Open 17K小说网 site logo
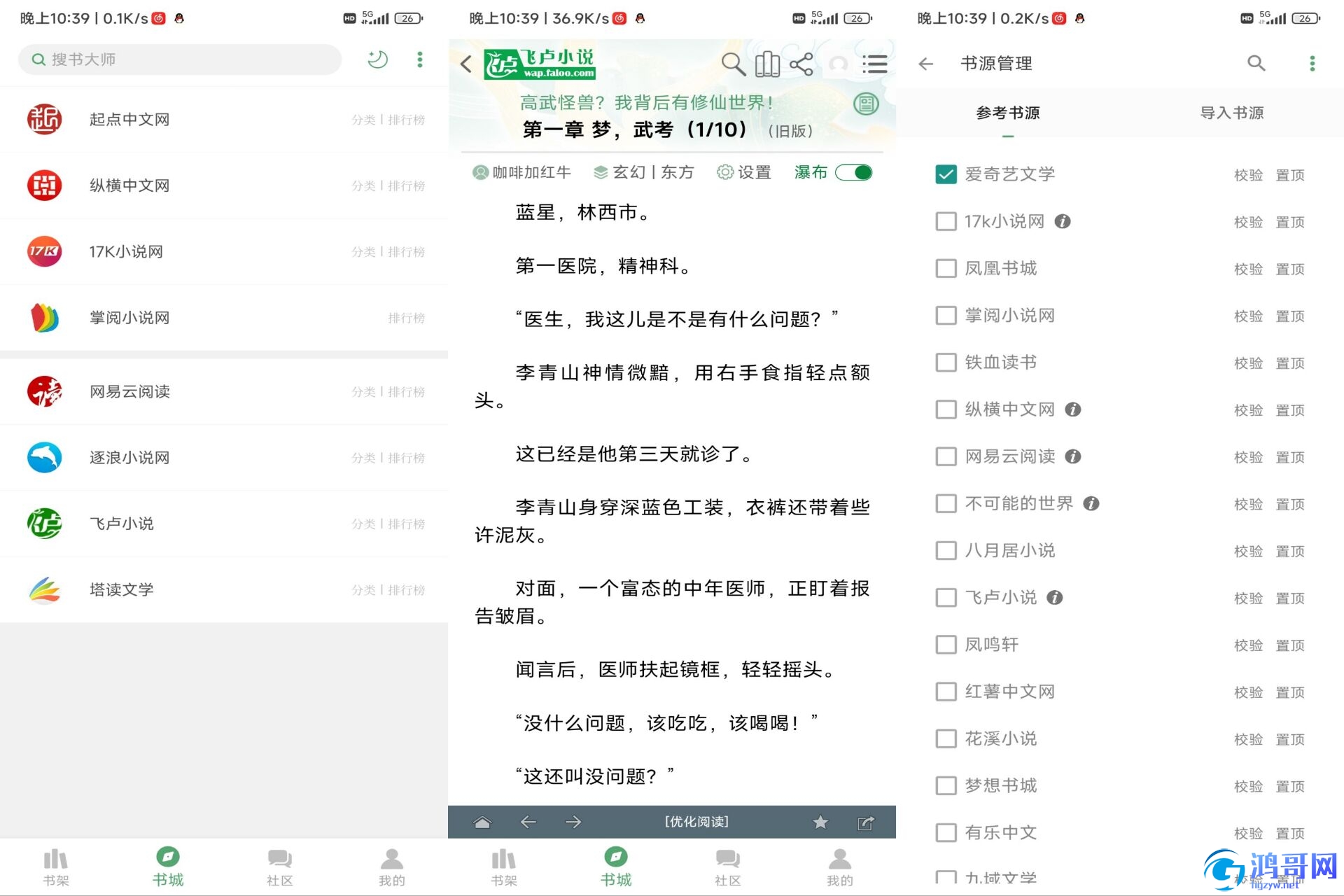 [x=44, y=251]
